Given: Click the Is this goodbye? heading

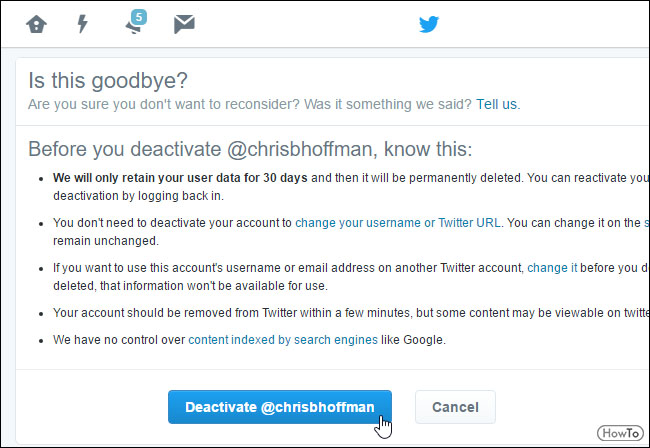Looking at the screenshot, I should [108, 80].
